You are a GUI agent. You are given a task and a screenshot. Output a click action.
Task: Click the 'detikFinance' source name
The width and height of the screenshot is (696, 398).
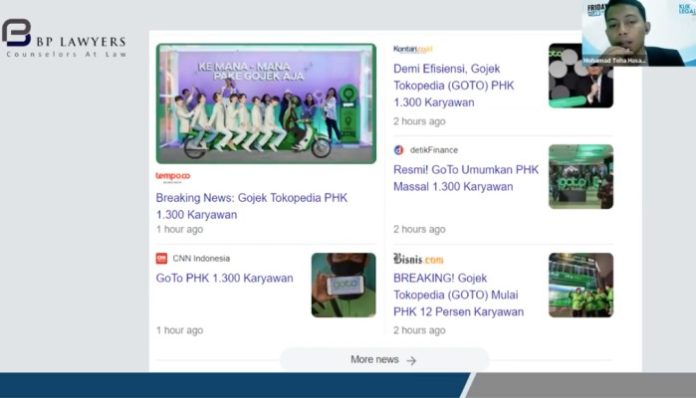tap(434, 150)
